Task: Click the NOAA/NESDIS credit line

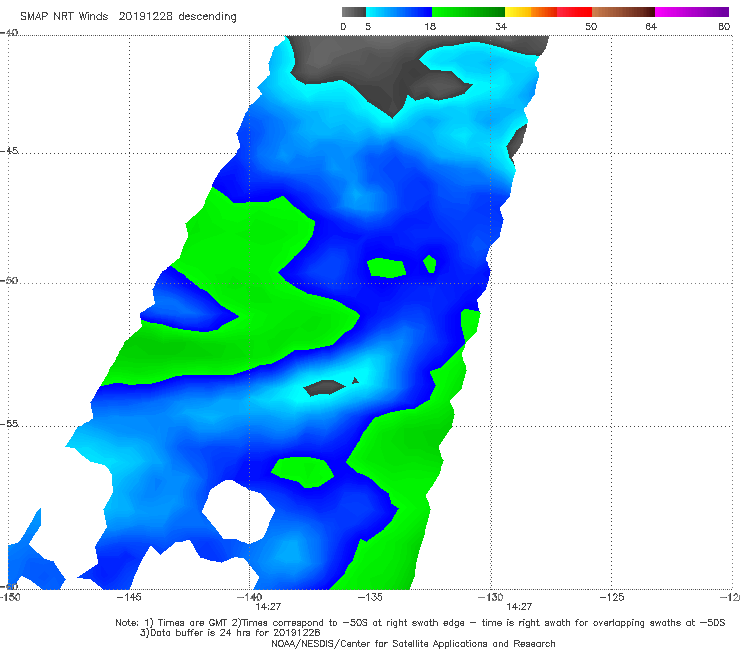Action: point(413,643)
